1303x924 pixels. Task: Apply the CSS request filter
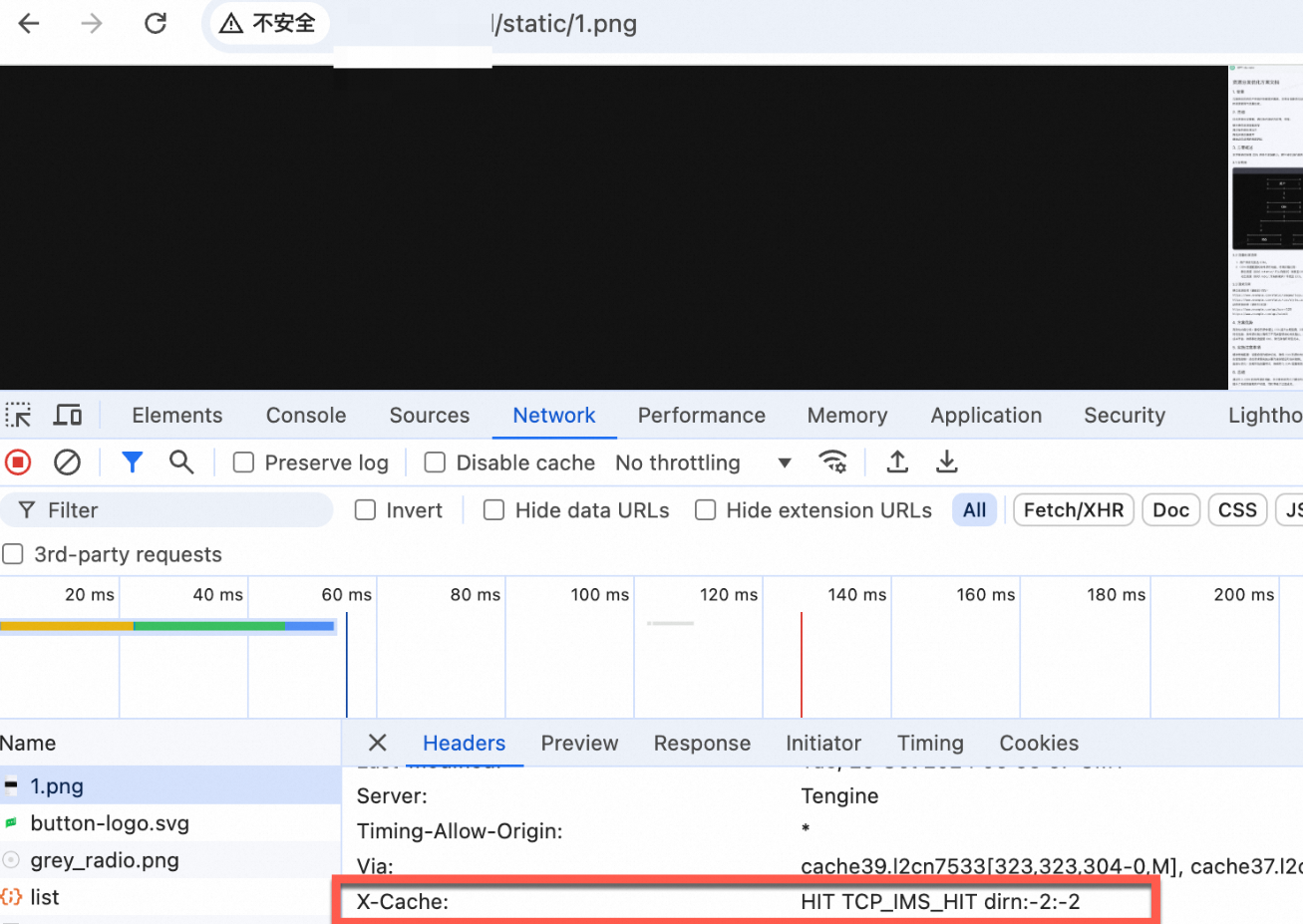coord(1237,509)
